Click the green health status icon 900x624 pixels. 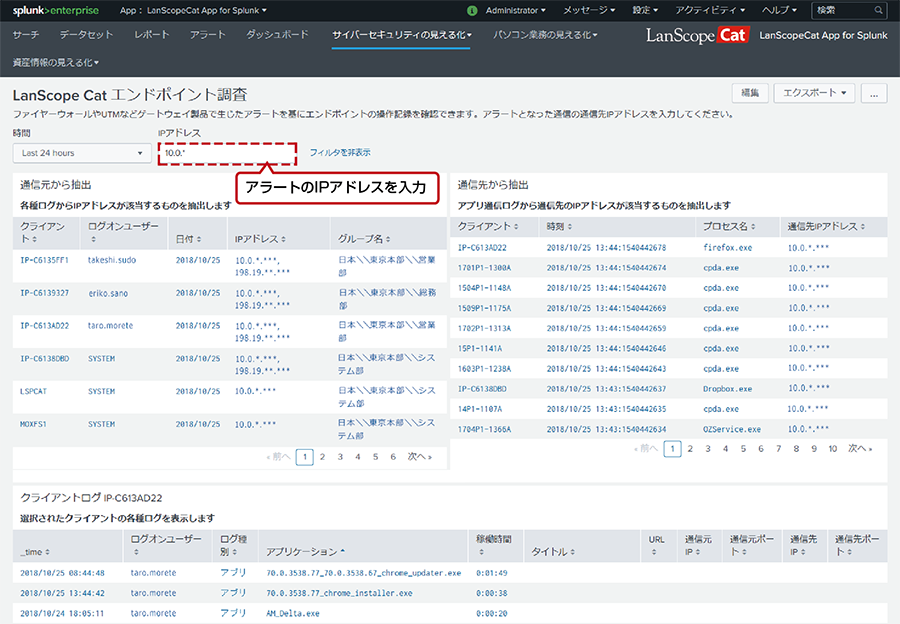tap(472, 10)
